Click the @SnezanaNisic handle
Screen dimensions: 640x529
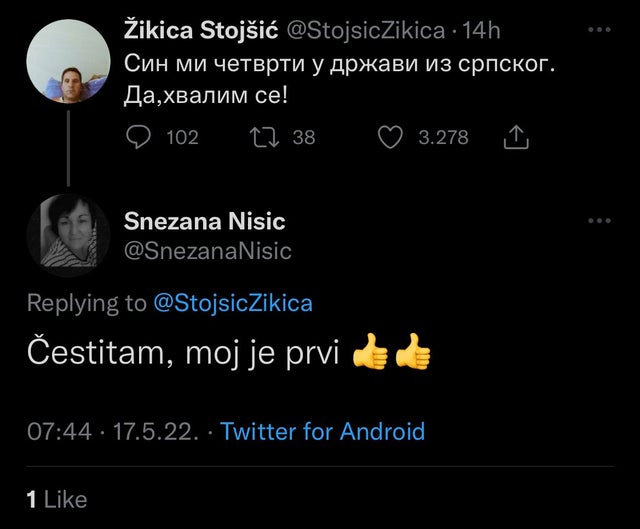(x=208, y=251)
